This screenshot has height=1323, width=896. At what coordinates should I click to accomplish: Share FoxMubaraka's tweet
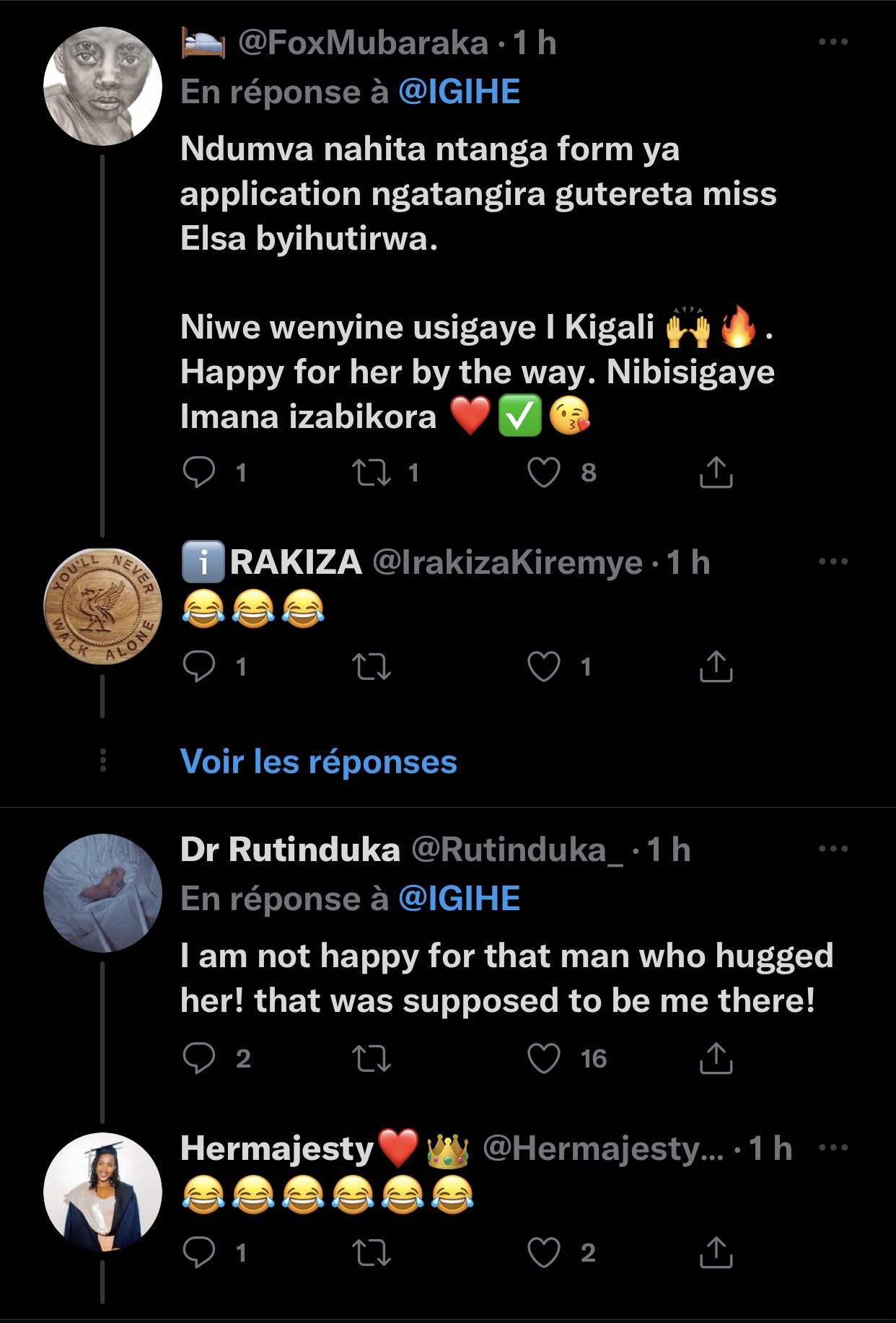click(716, 473)
